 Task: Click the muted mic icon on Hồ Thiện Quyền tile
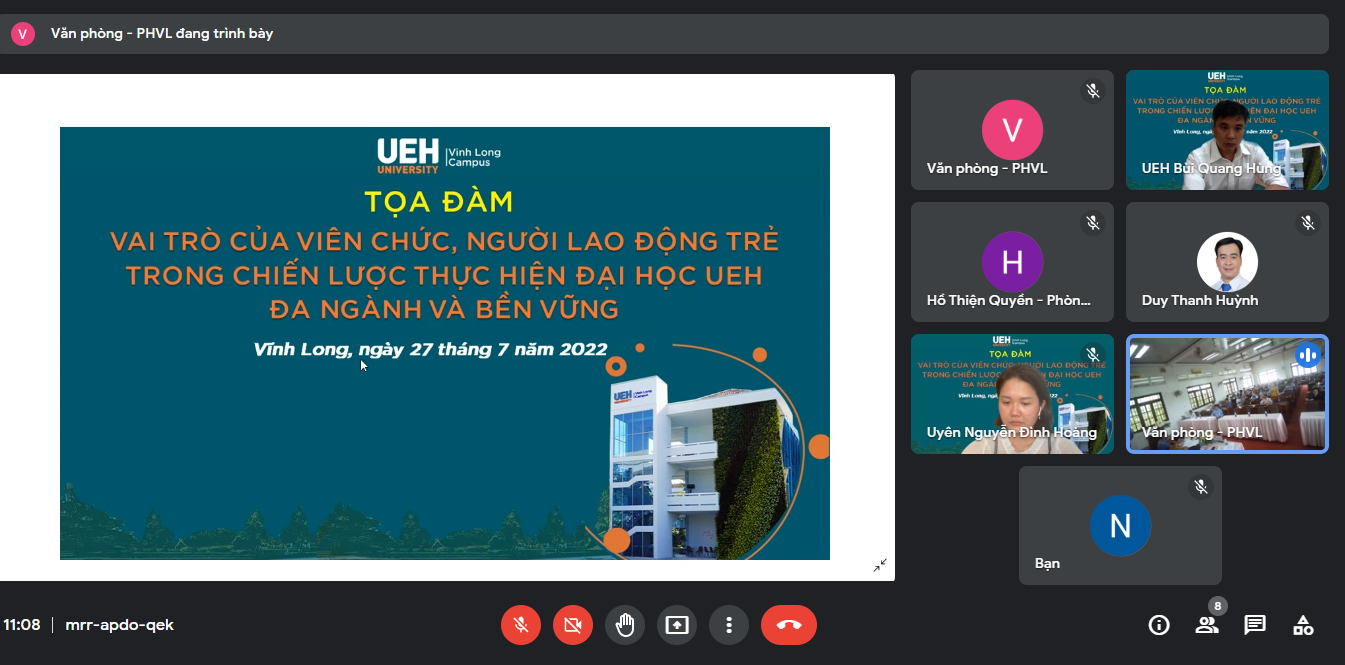pyautogui.click(x=1093, y=223)
